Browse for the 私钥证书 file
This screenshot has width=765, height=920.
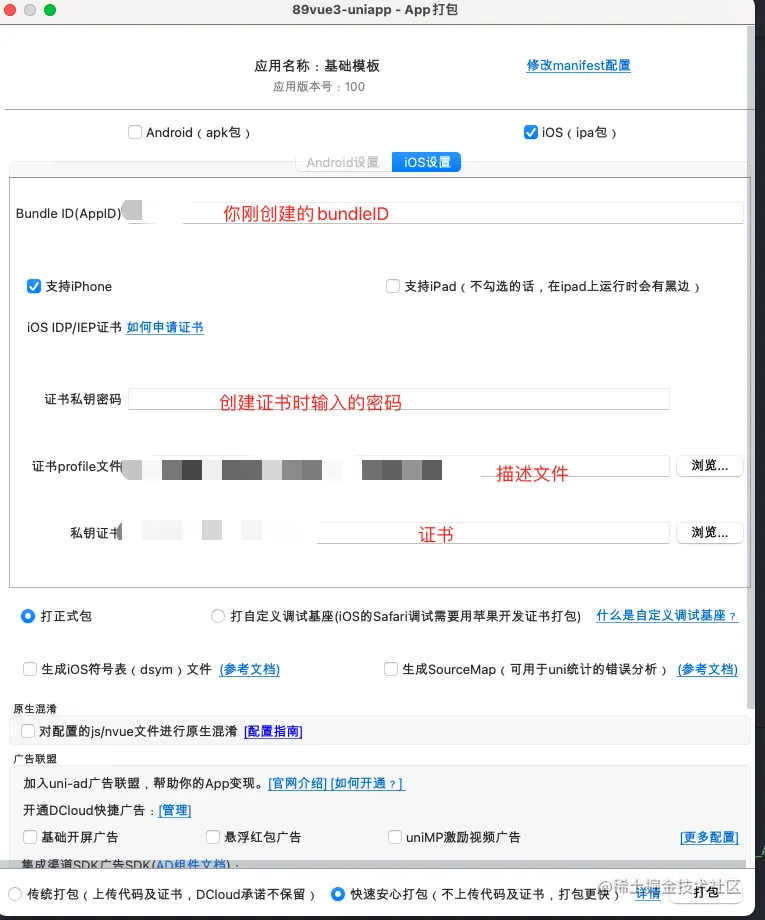click(x=709, y=533)
